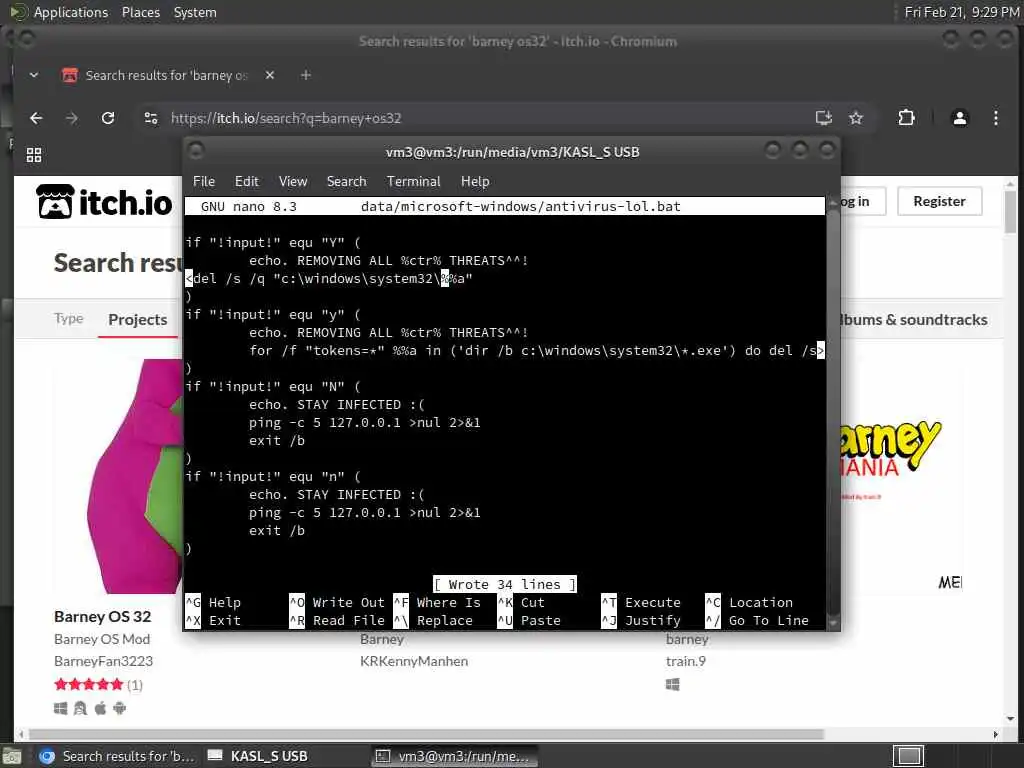1024x768 pixels.
Task: Select the Albums & soundtracks tab
Action: (x=914, y=320)
